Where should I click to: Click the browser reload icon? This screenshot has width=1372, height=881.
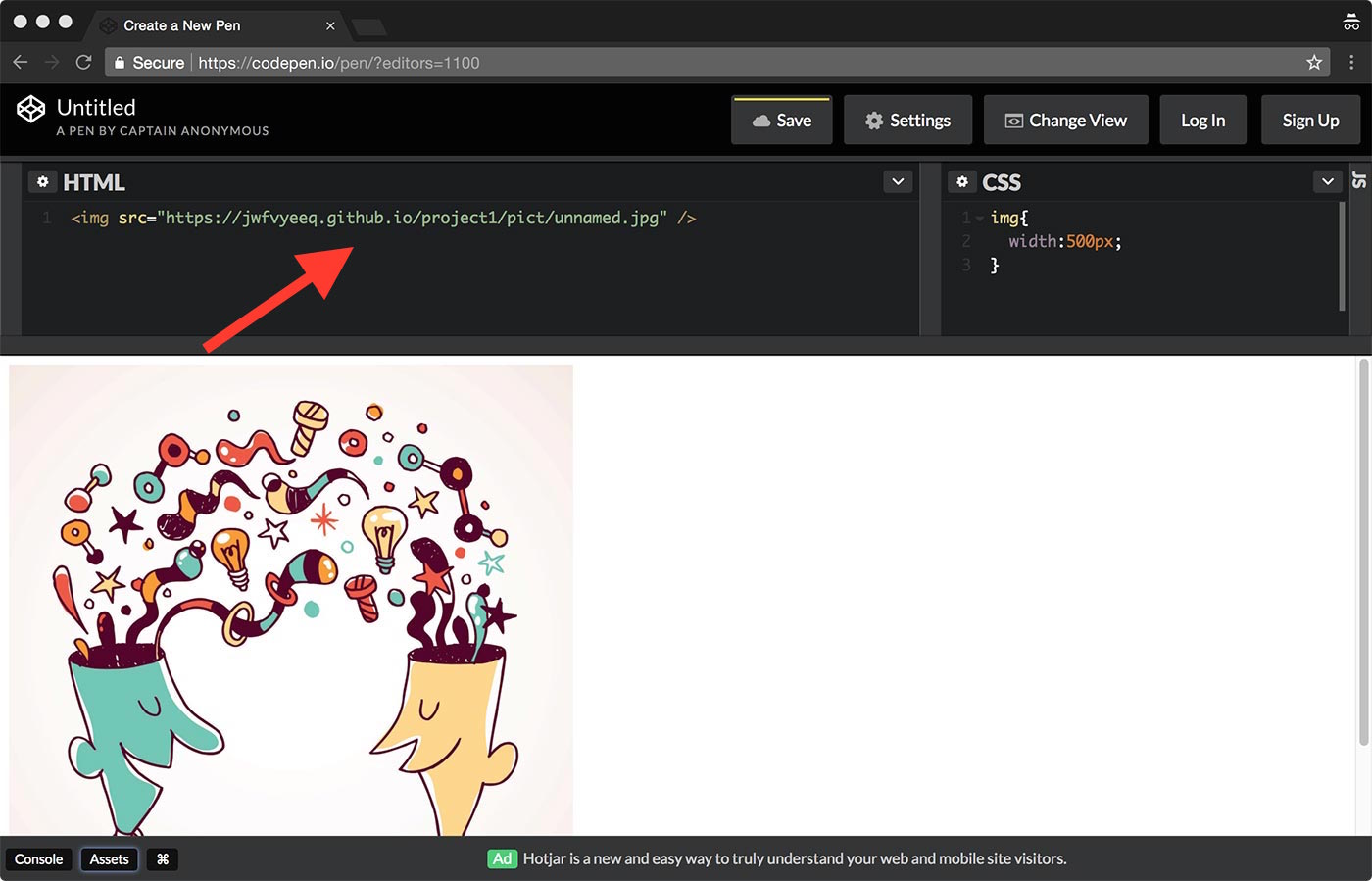click(x=84, y=63)
